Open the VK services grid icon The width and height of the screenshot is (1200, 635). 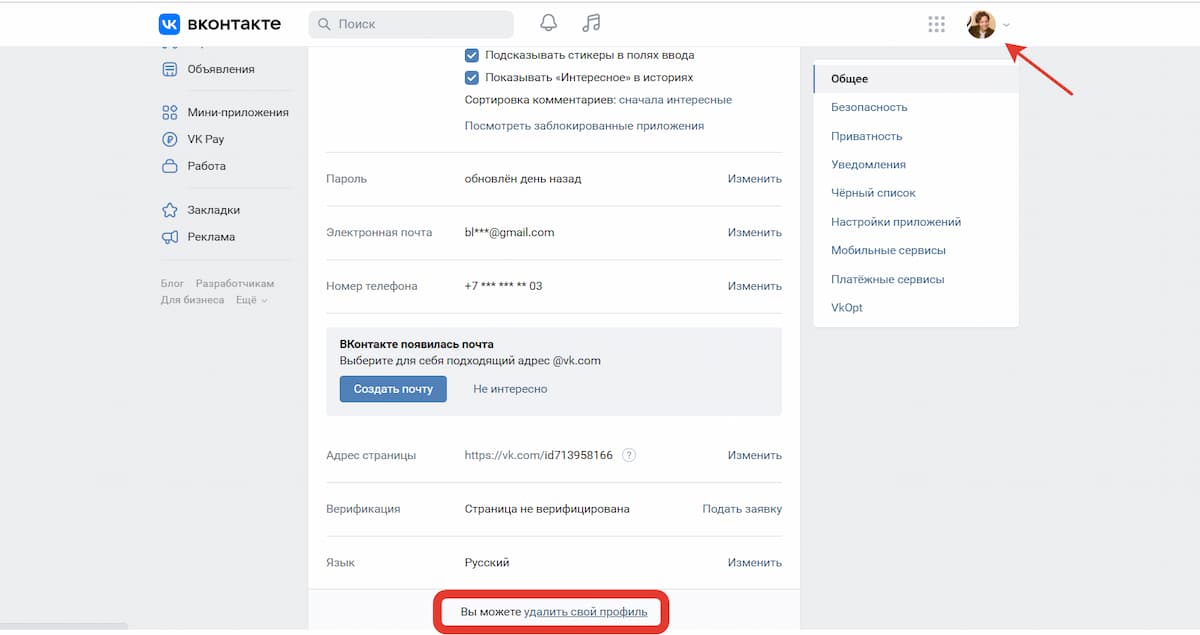(937, 24)
